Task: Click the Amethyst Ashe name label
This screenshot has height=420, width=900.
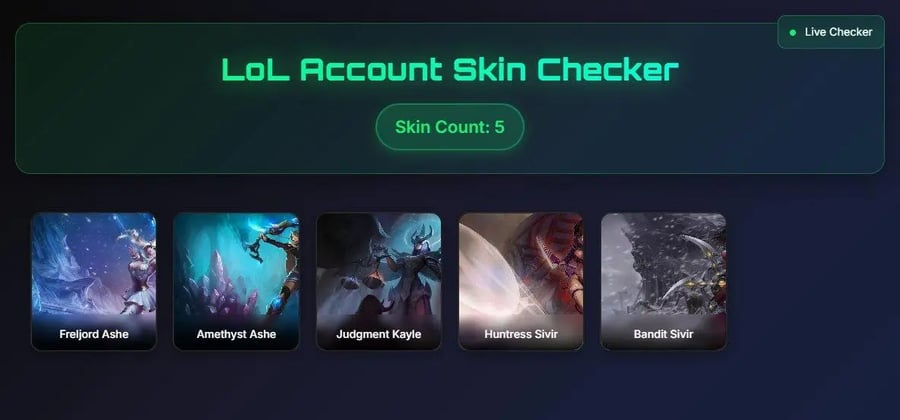Action: tap(236, 334)
